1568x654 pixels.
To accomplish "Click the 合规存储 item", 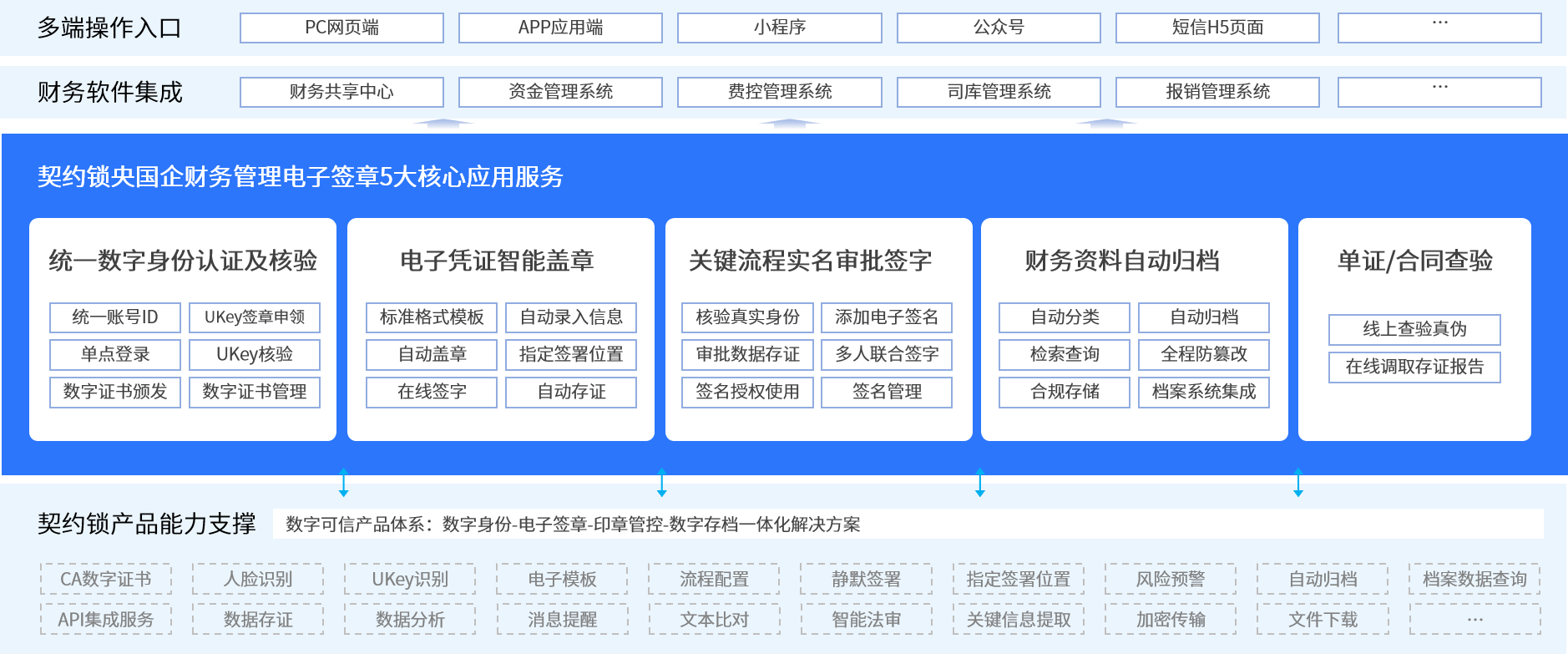I will point(1065,392).
